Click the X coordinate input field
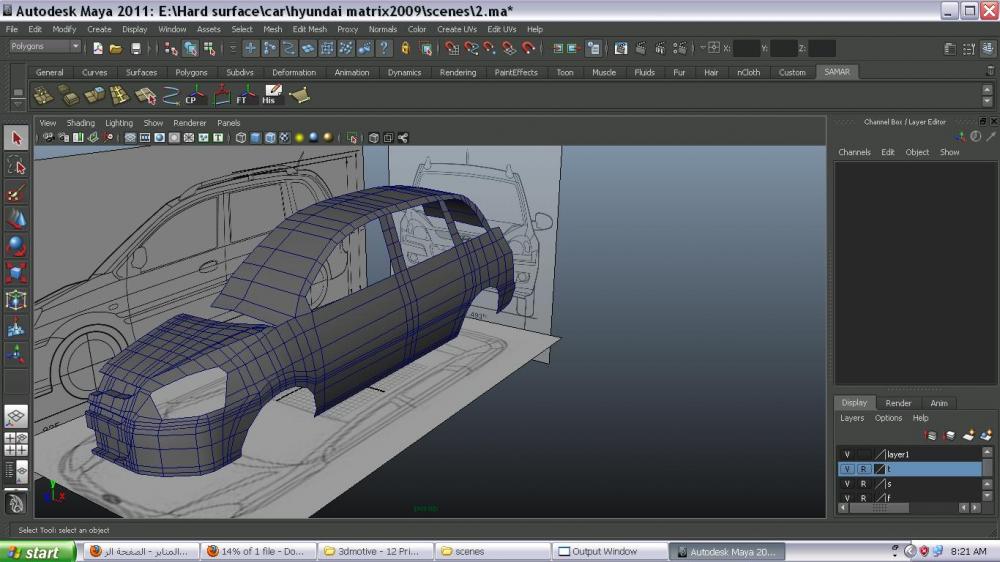This screenshot has width=1000, height=562. tap(746, 48)
